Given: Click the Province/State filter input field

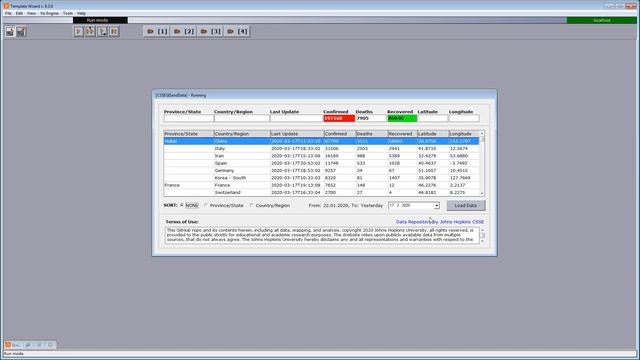Looking at the screenshot, I should (x=189, y=118).
